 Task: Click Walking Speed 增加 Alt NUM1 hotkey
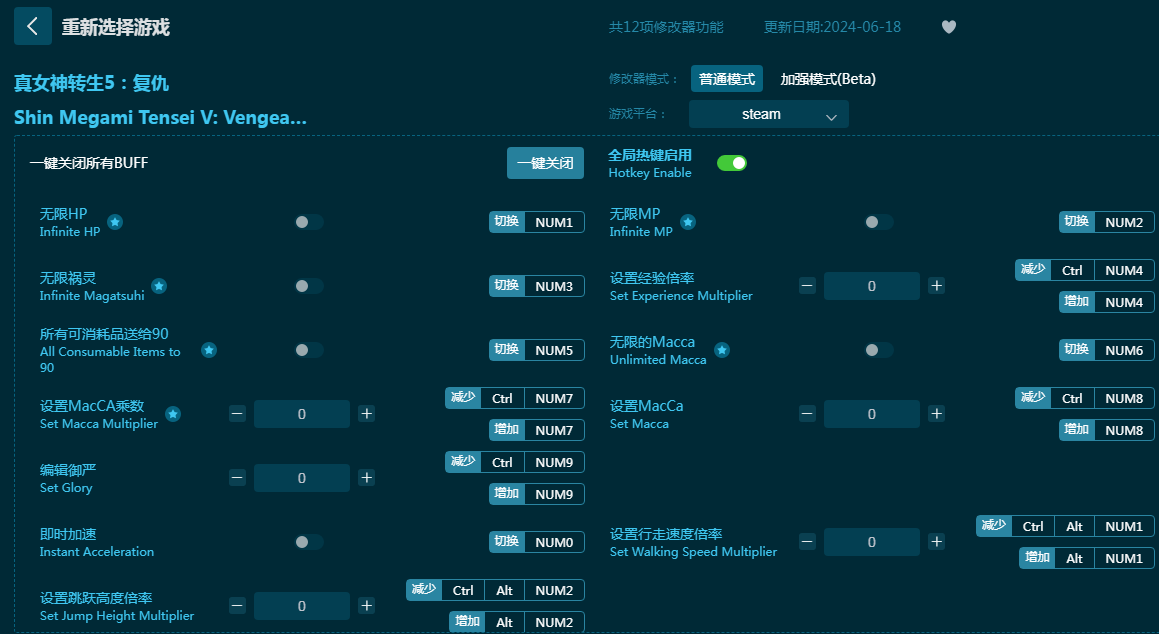tap(1087, 558)
